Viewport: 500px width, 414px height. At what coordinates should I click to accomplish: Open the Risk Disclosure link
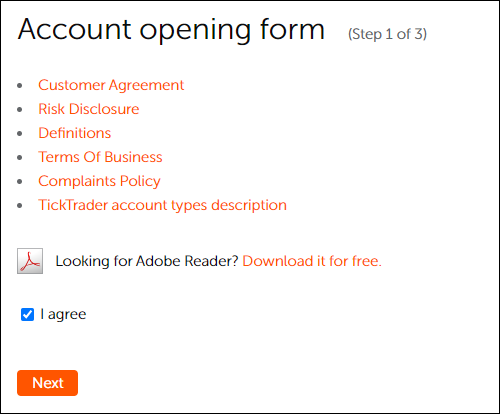click(x=89, y=109)
